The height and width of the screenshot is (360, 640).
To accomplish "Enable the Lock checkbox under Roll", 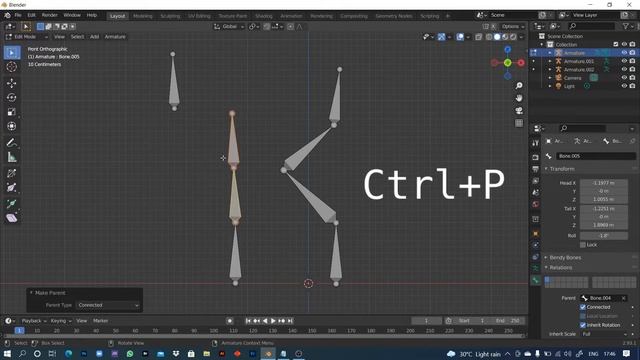I will point(582,244).
